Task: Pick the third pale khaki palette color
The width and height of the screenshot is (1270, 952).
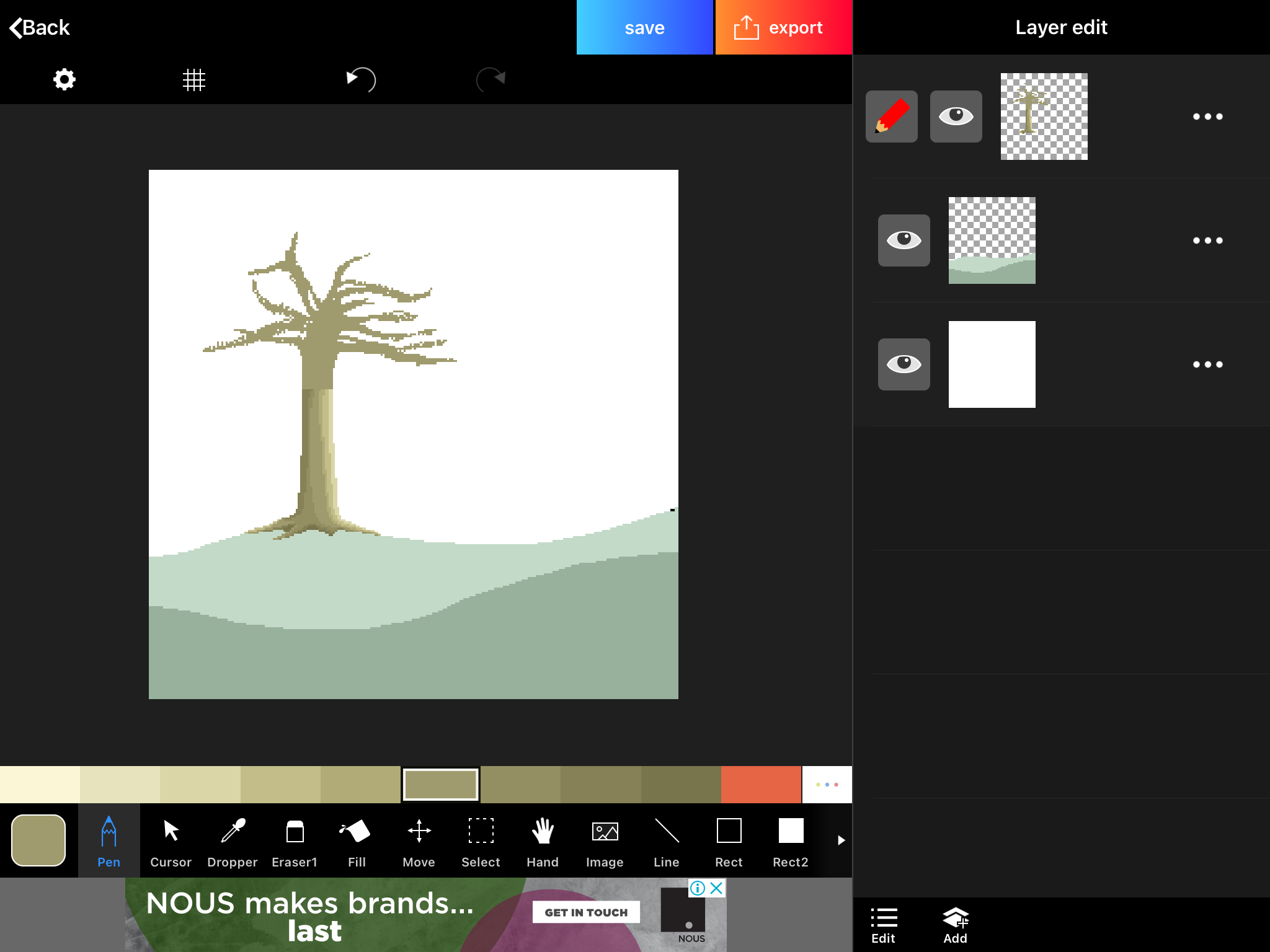Action: (200, 785)
